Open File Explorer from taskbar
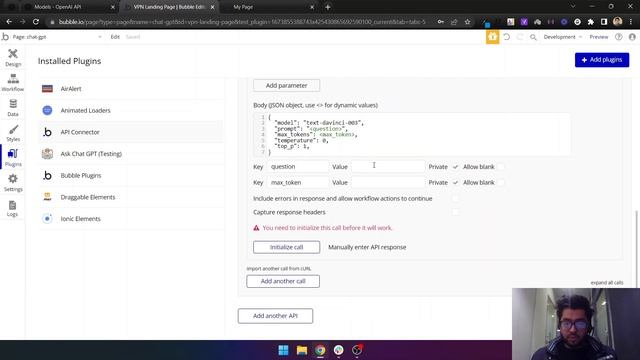Viewport: 640px width, 360px height. 302,350
